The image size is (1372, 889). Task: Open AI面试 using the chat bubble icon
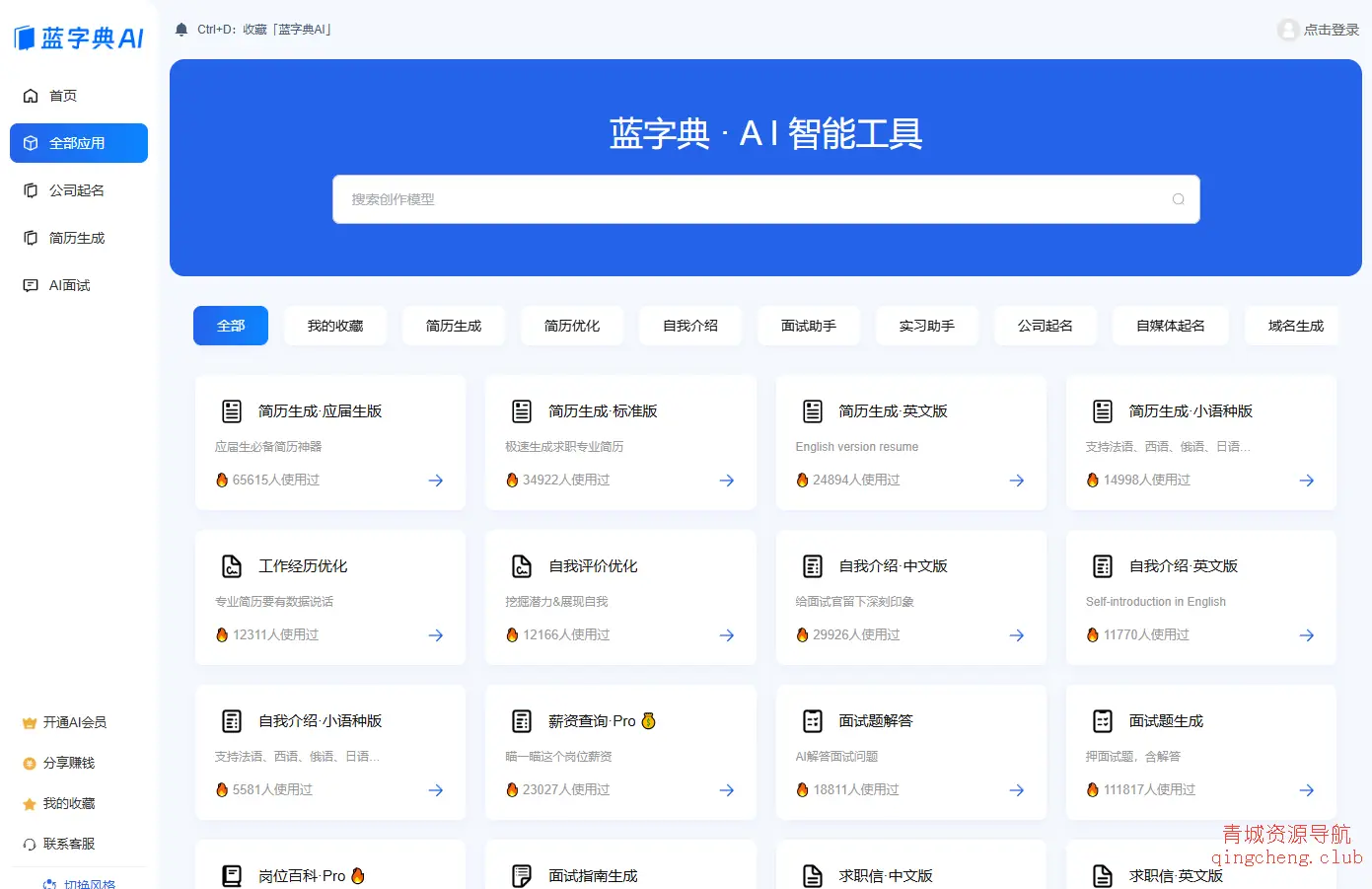tap(30, 284)
